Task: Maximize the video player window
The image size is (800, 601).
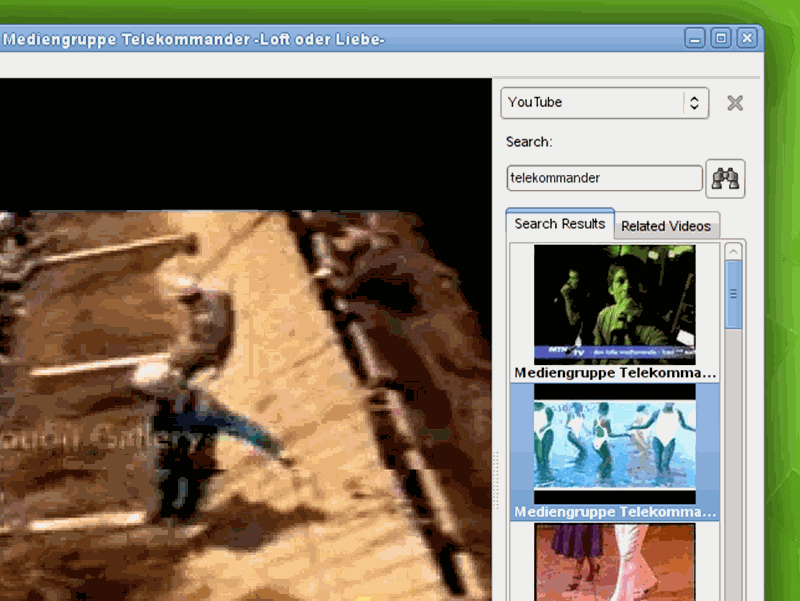Action: click(721, 38)
